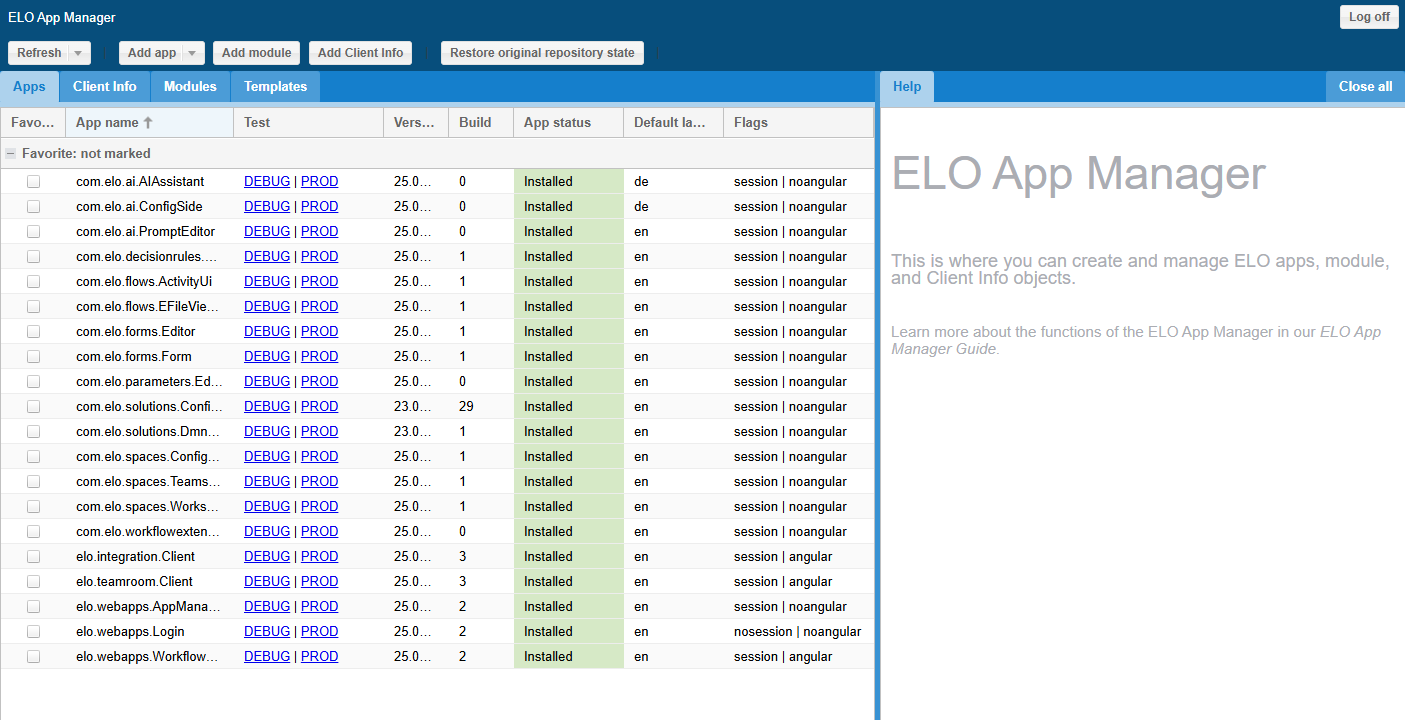Screen dimensions: 1405x720
Task: Open PROD link for com.elo.ai.PromptEditor
Action: click(x=320, y=232)
